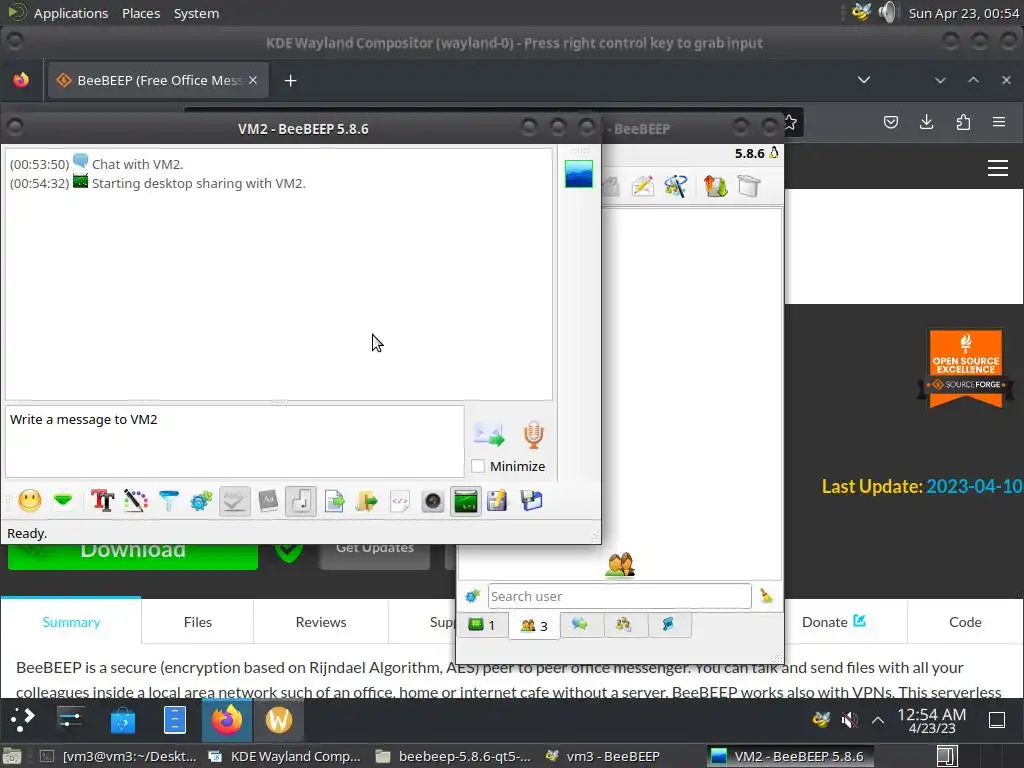This screenshot has width=1024, height=768.
Task: Click the Write a message to VM2 field
Action: 234,441
